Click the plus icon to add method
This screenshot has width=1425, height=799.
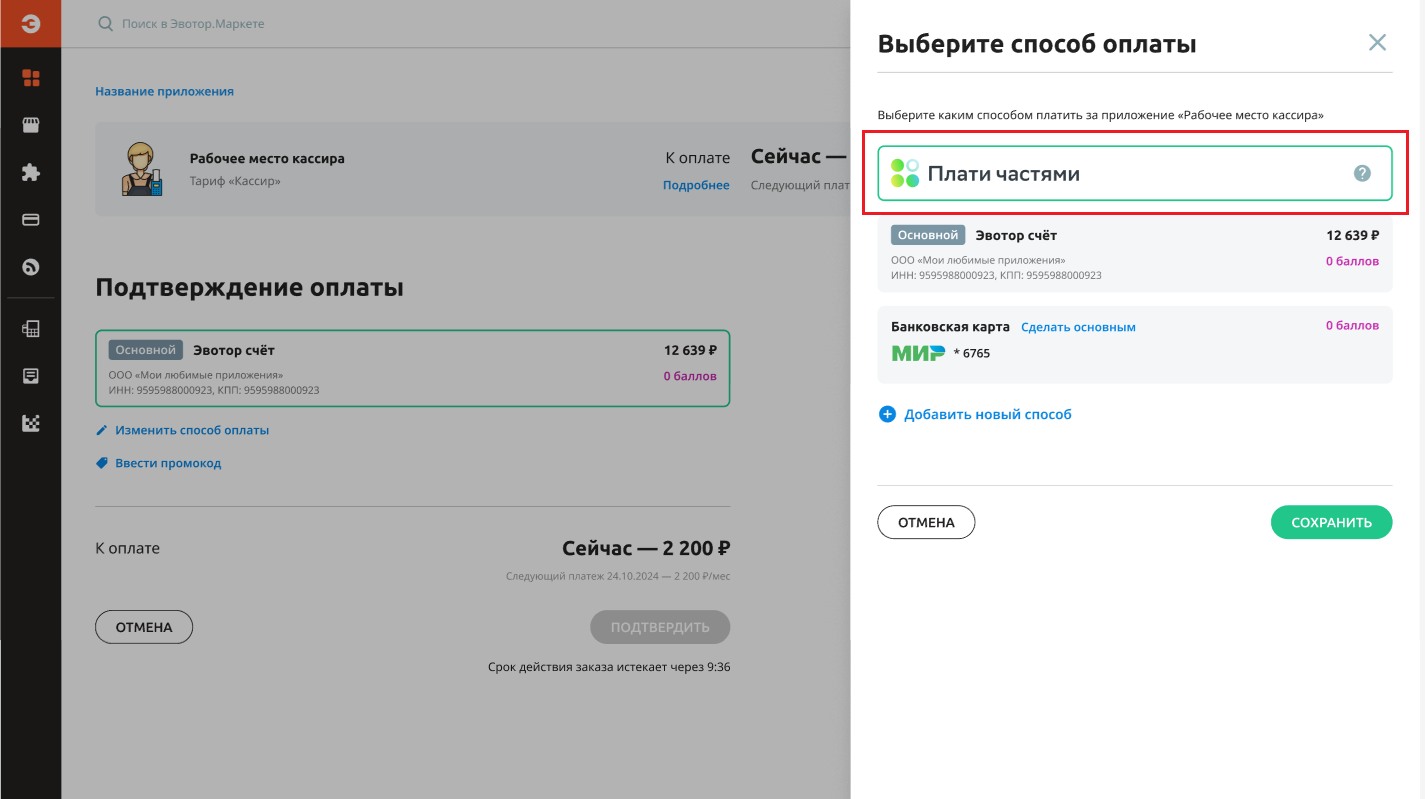coord(887,414)
